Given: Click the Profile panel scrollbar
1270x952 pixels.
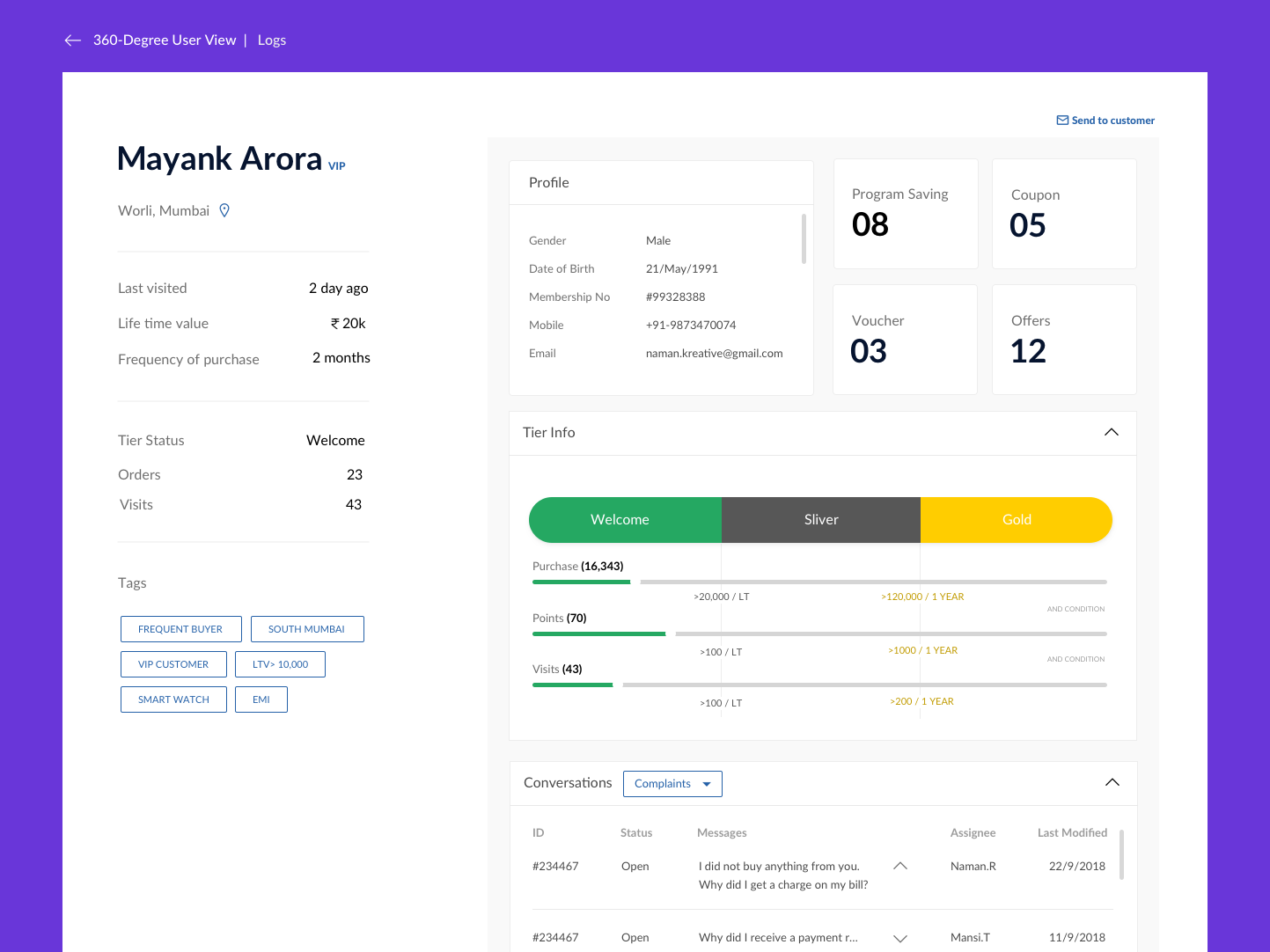Looking at the screenshot, I should point(804,238).
